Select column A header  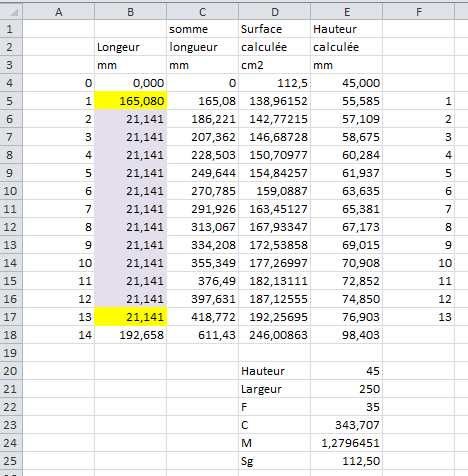click(x=58, y=12)
